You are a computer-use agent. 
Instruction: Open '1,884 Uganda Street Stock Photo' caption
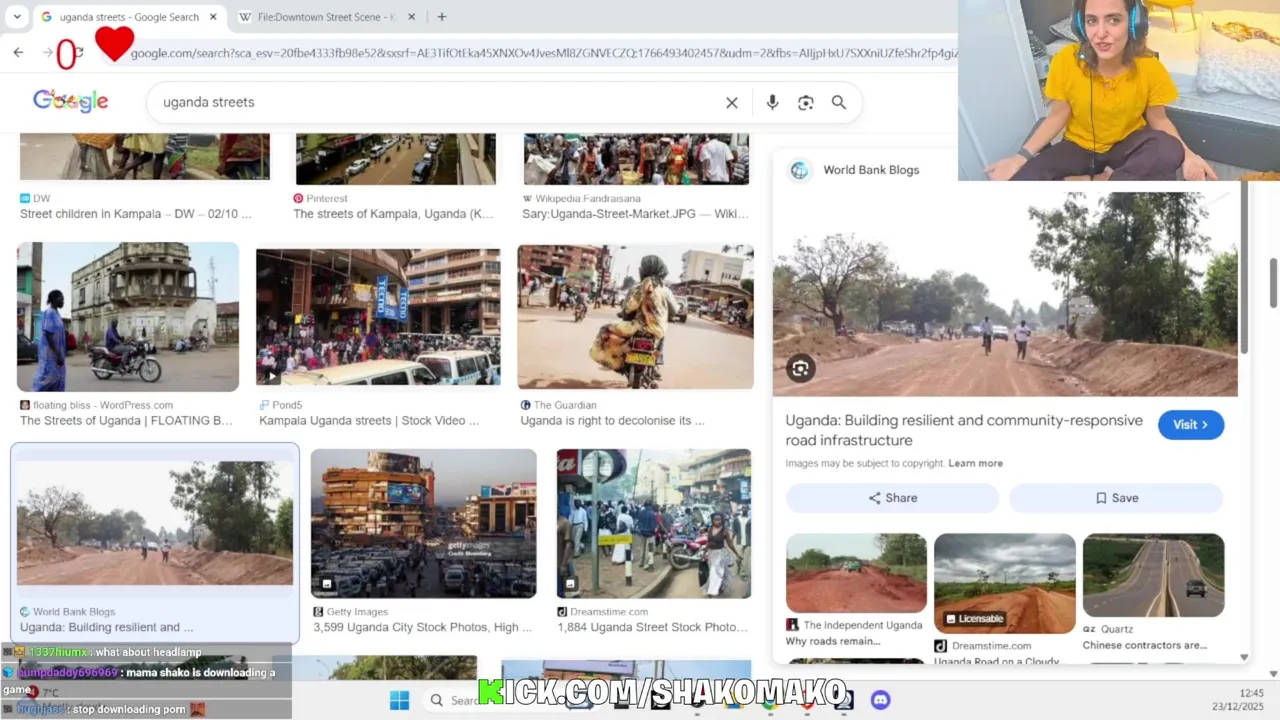click(653, 628)
